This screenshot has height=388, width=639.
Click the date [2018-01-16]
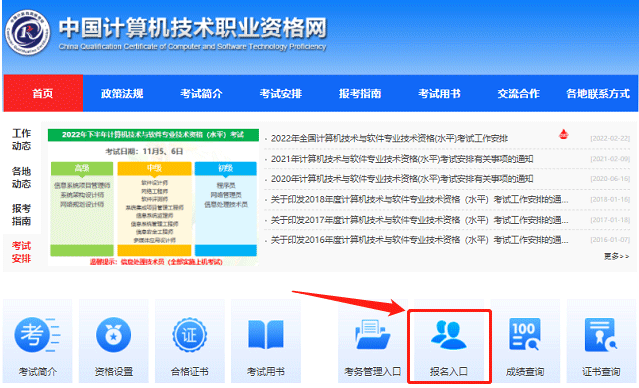610,199
